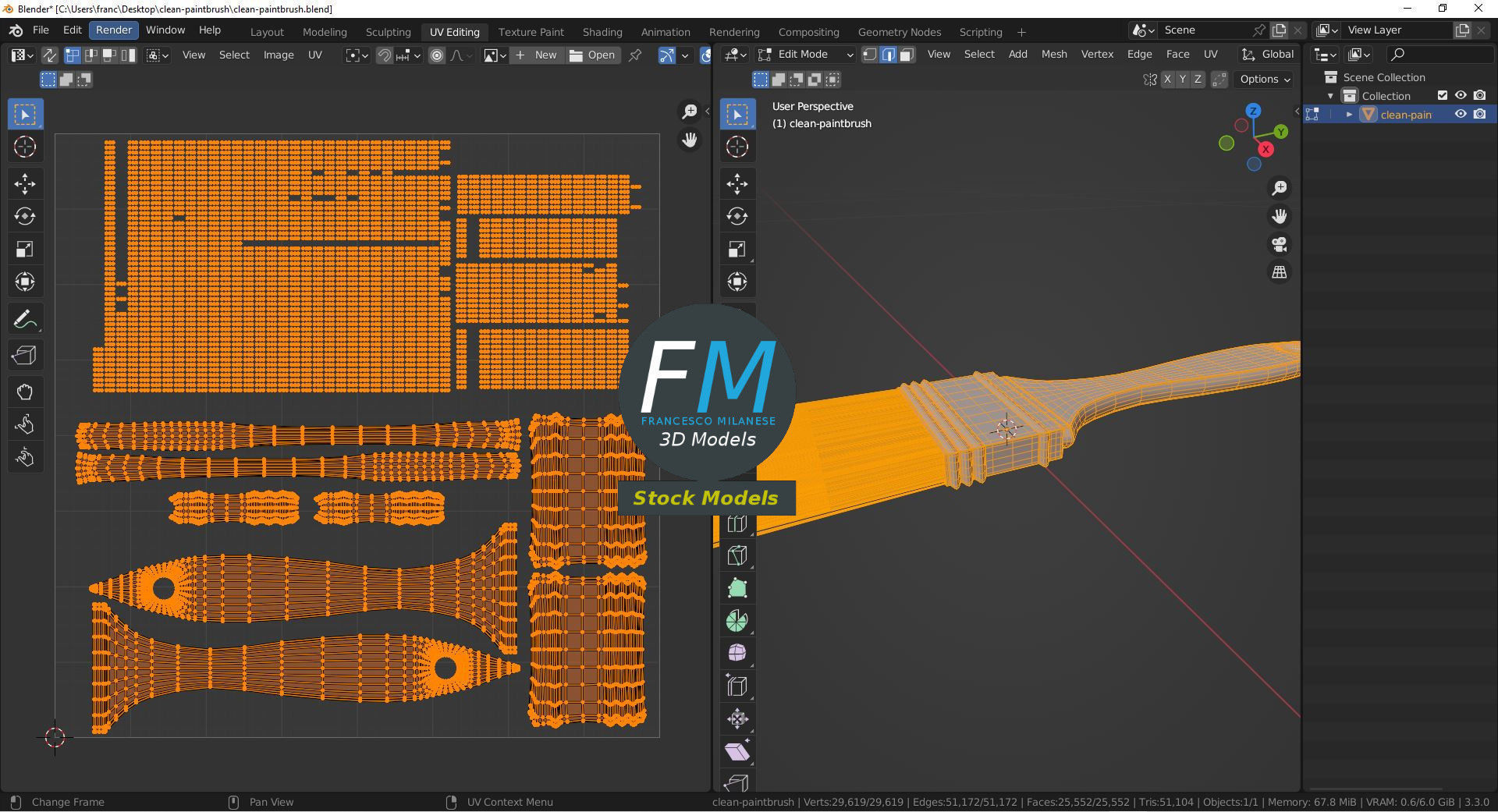Screen dimensions: 1498x812
Task: Open the View Layer selector dropdown
Action: coord(1327,30)
